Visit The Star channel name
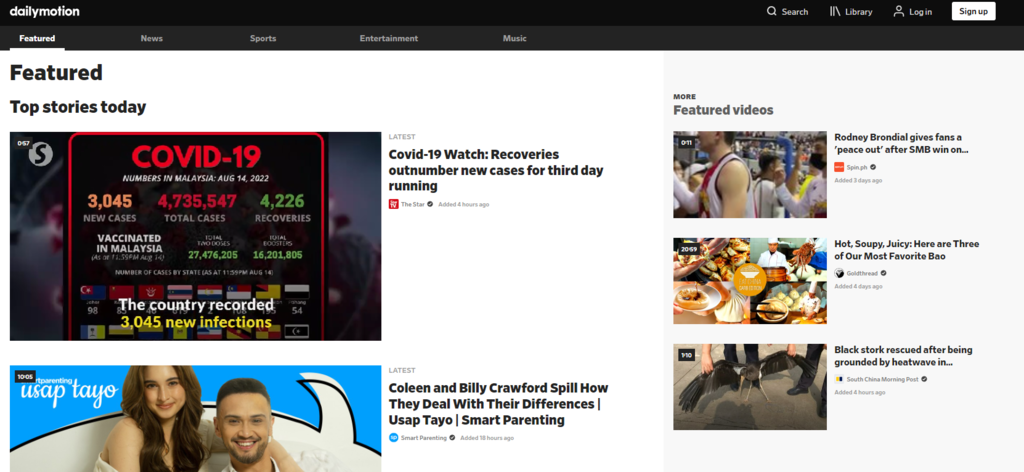This screenshot has width=1024, height=472. click(413, 204)
